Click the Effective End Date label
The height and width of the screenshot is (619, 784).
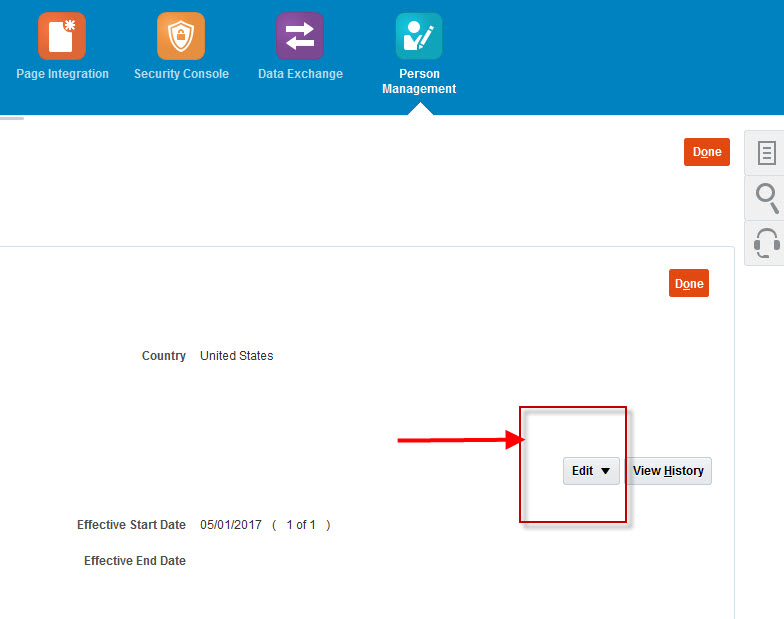click(x=134, y=561)
